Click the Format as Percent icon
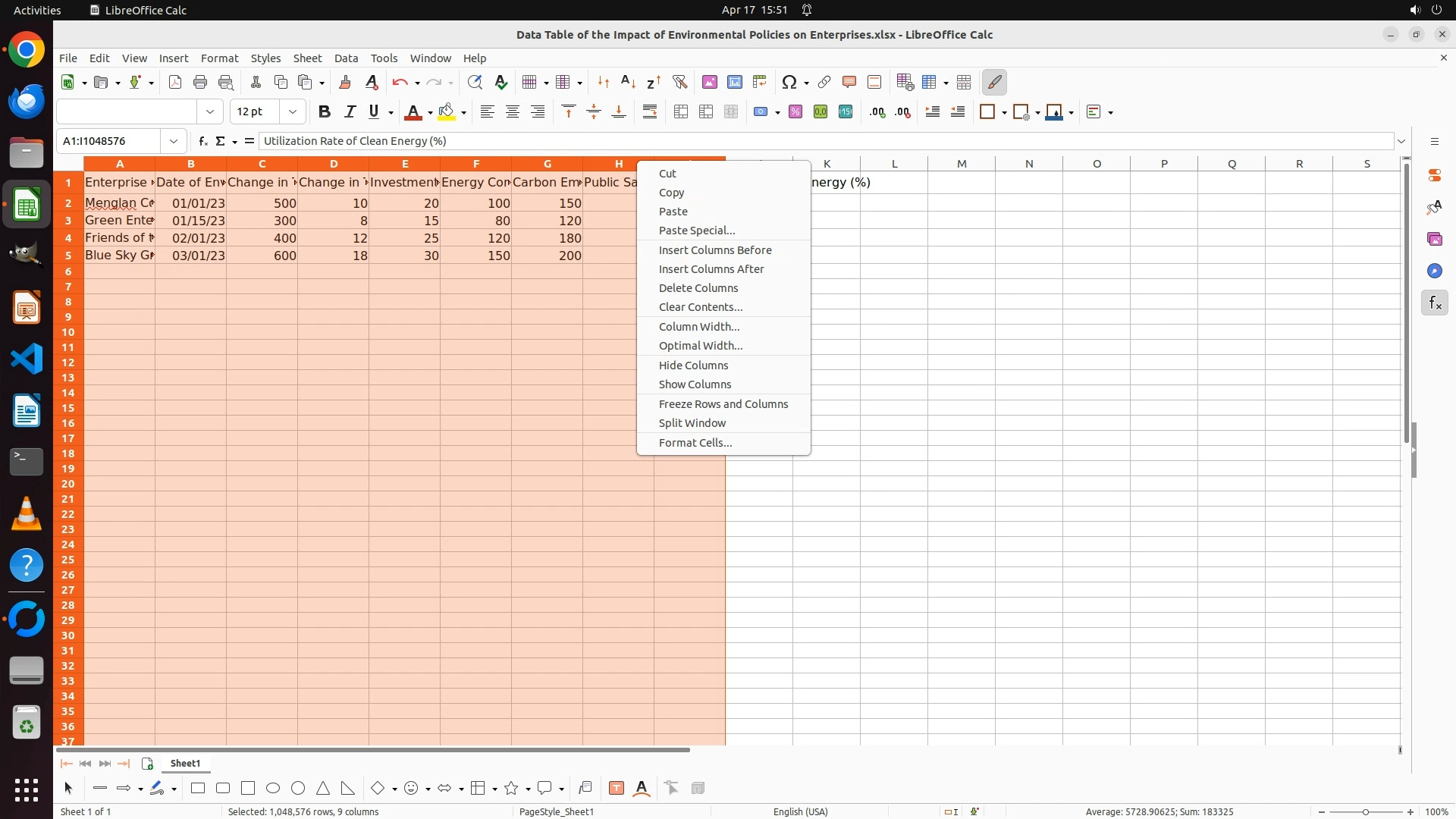Viewport: 1456px width, 819px height. (795, 111)
